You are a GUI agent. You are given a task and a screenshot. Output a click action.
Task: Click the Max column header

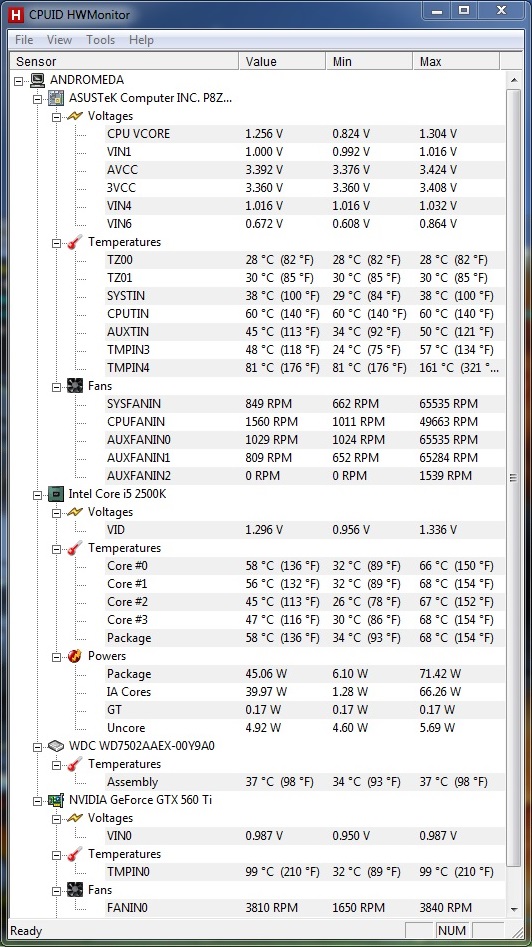(456, 62)
